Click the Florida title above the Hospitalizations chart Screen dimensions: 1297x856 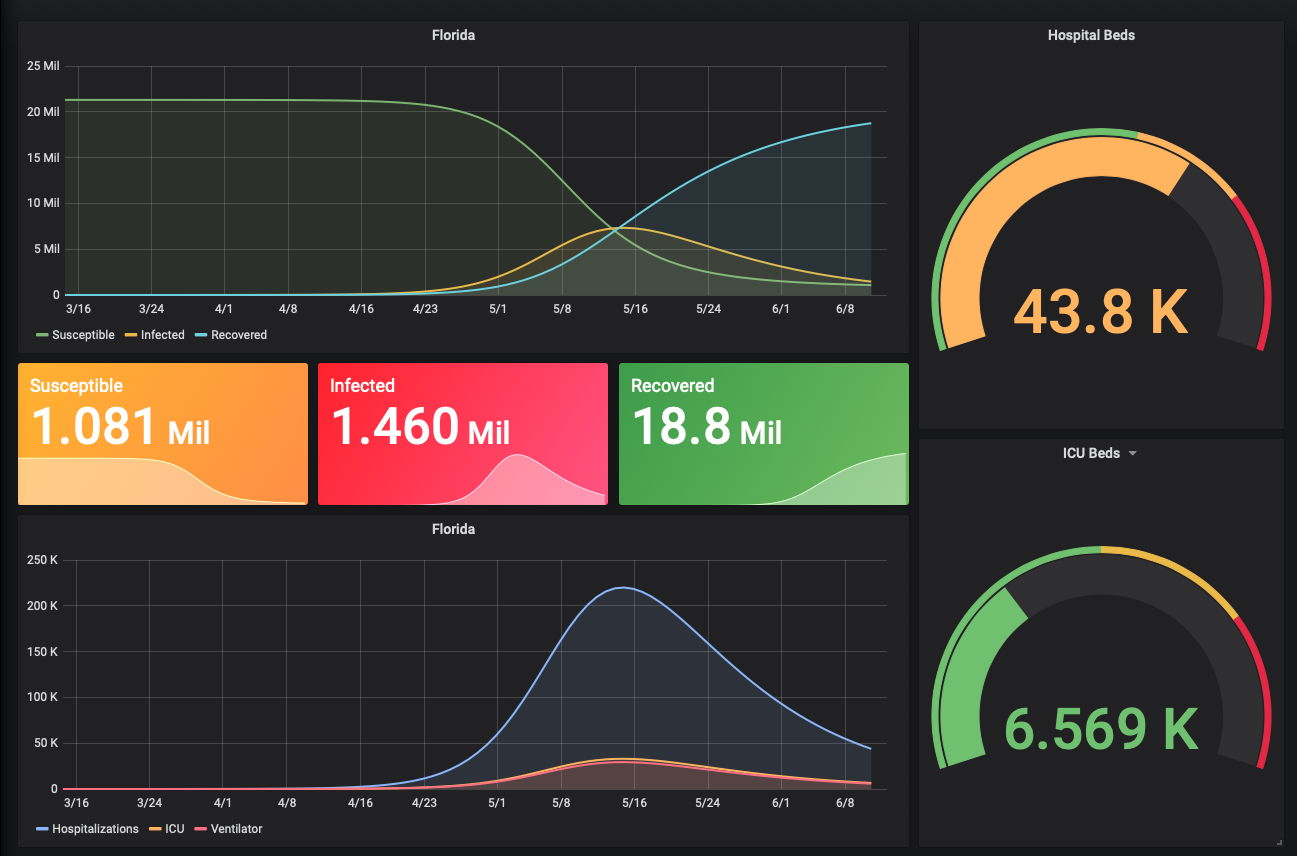pos(453,529)
